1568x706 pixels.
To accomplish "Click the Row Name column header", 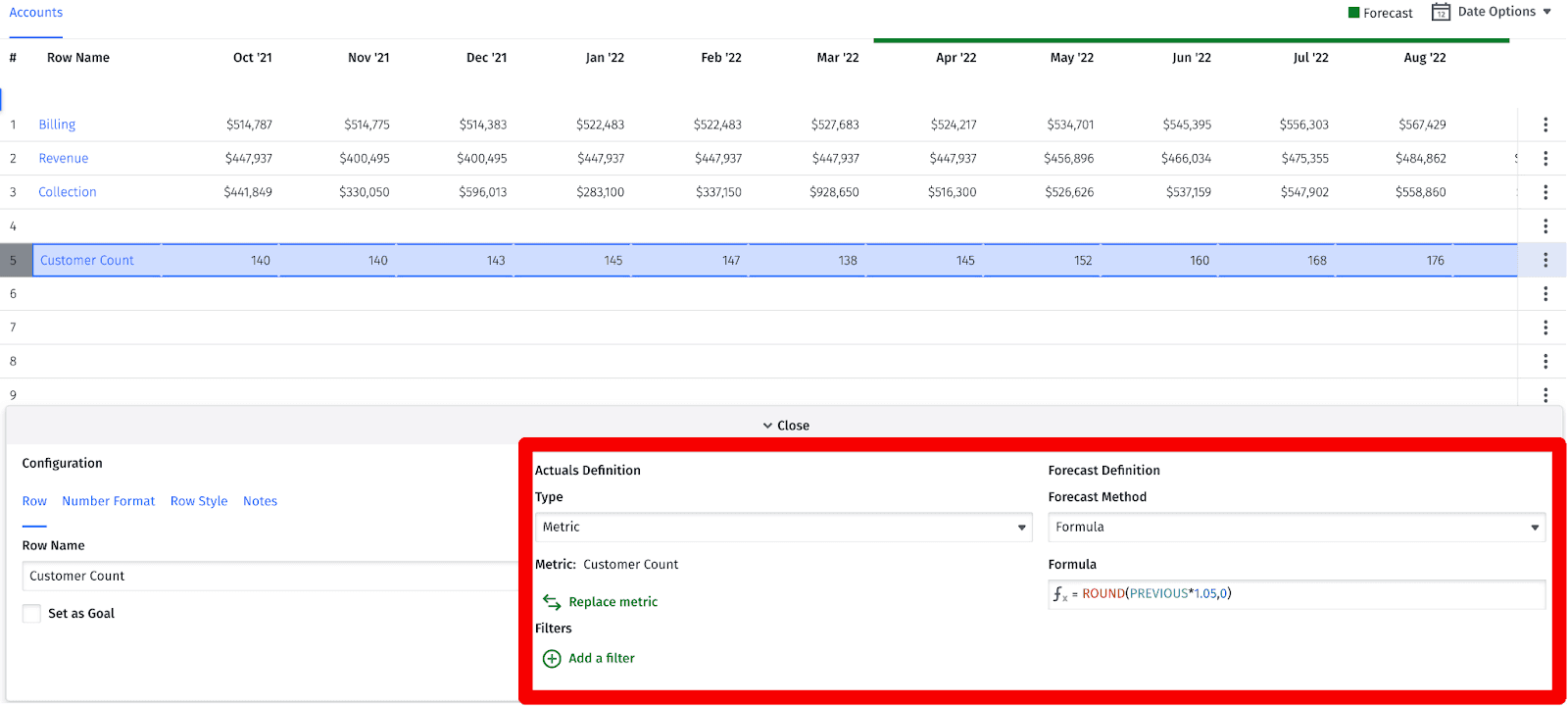I will [78, 58].
